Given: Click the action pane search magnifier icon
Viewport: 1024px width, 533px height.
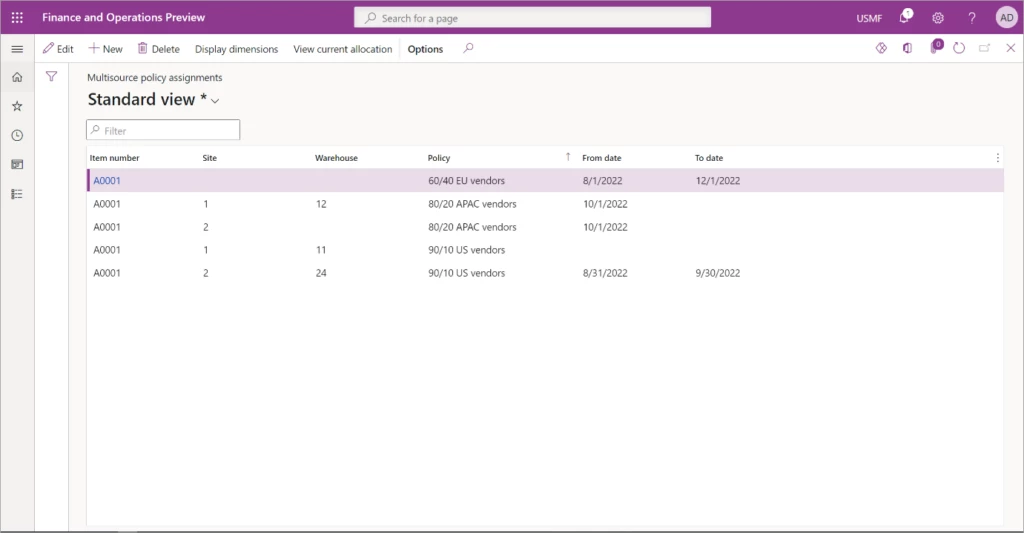Looking at the screenshot, I should click(468, 48).
